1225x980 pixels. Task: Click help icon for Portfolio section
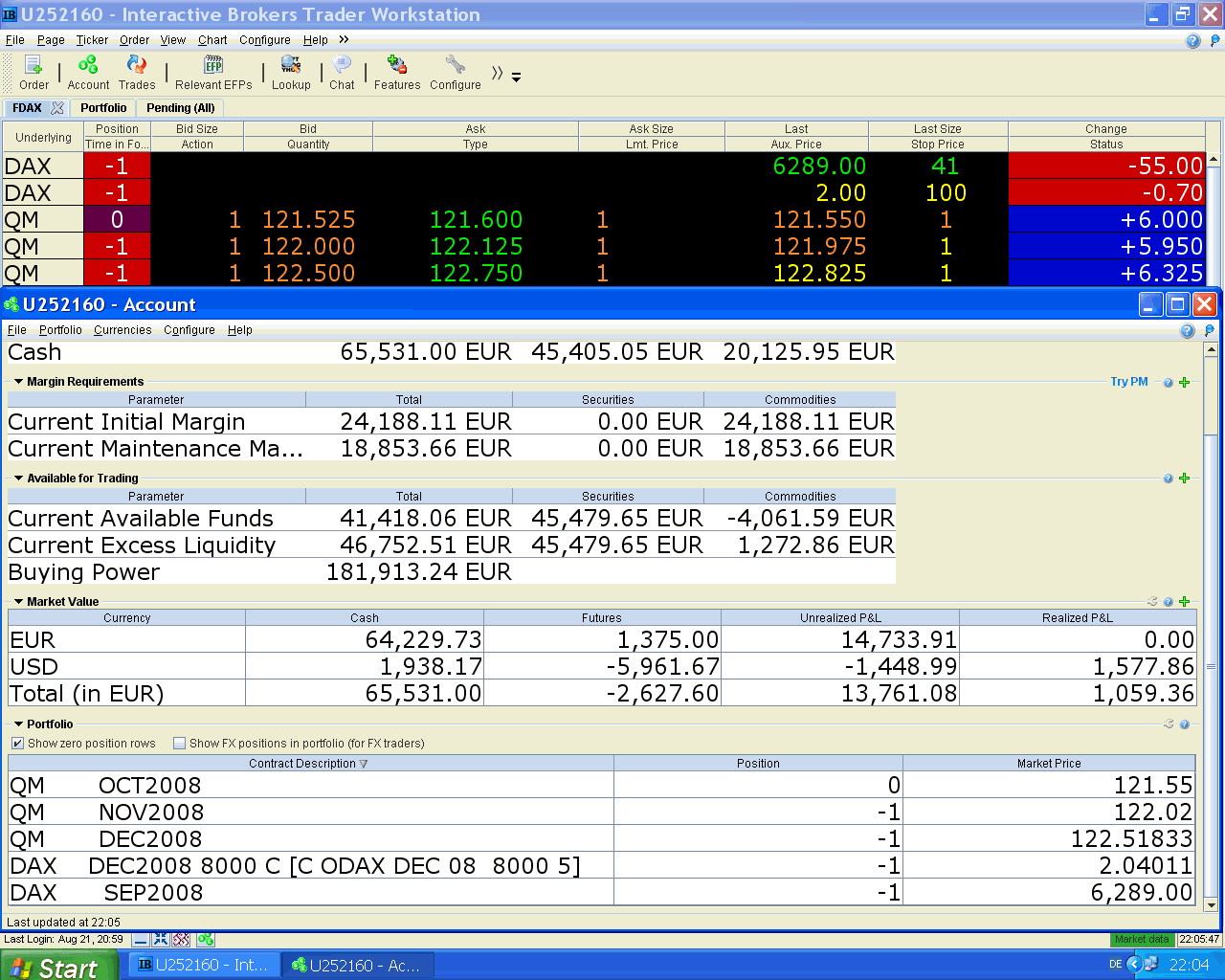[x=1185, y=724]
